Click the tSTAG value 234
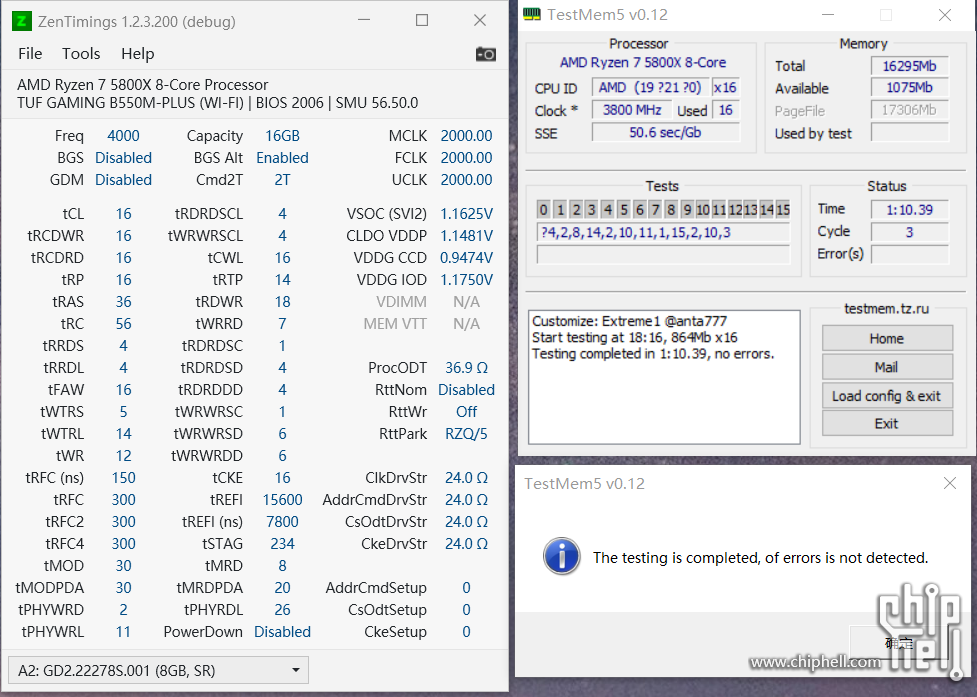Screen dimensions: 977x697 click(x=282, y=544)
